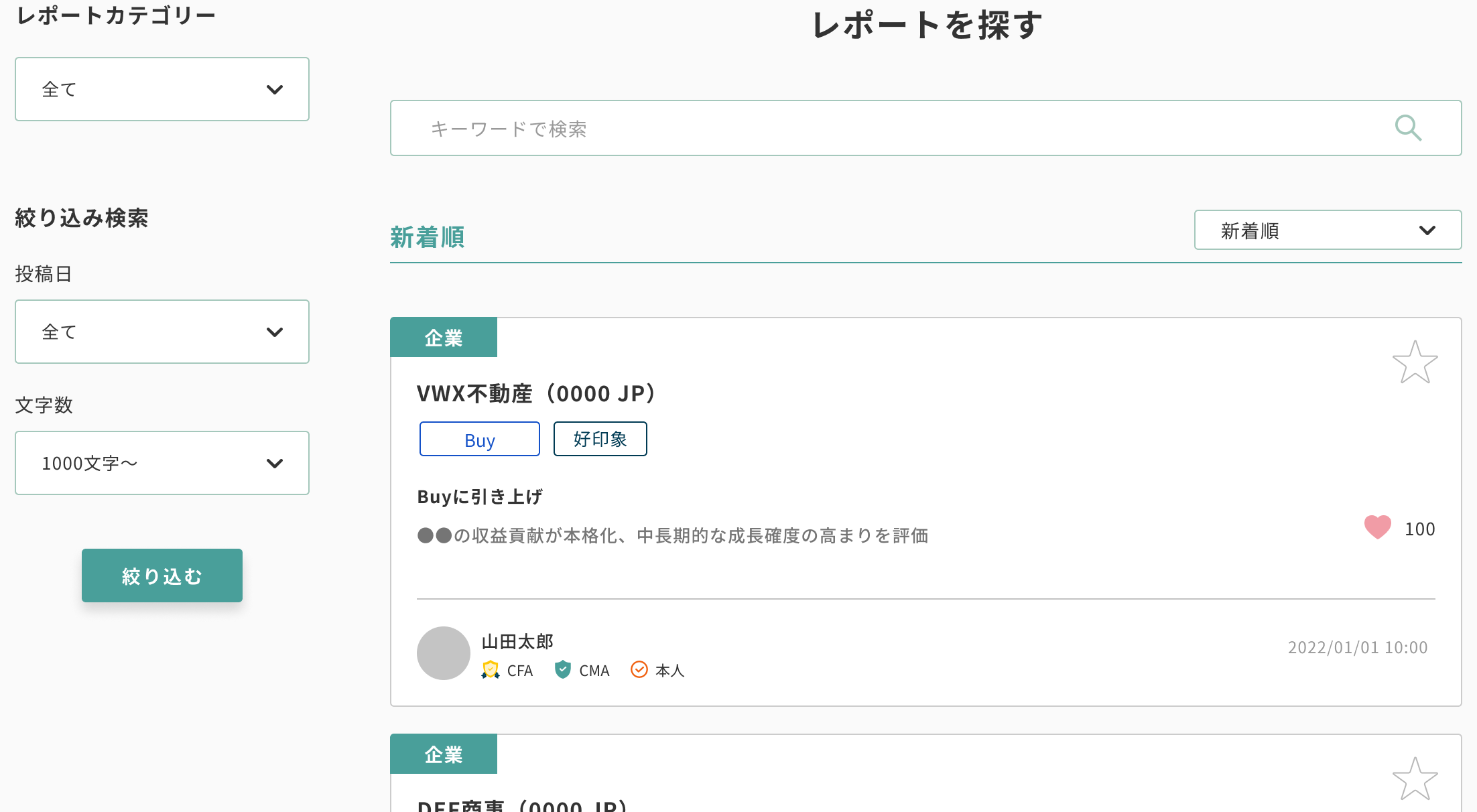This screenshot has width=1477, height=812.
Task: Open the レポートカテゴリー dropdown
Action: point(162,89)
